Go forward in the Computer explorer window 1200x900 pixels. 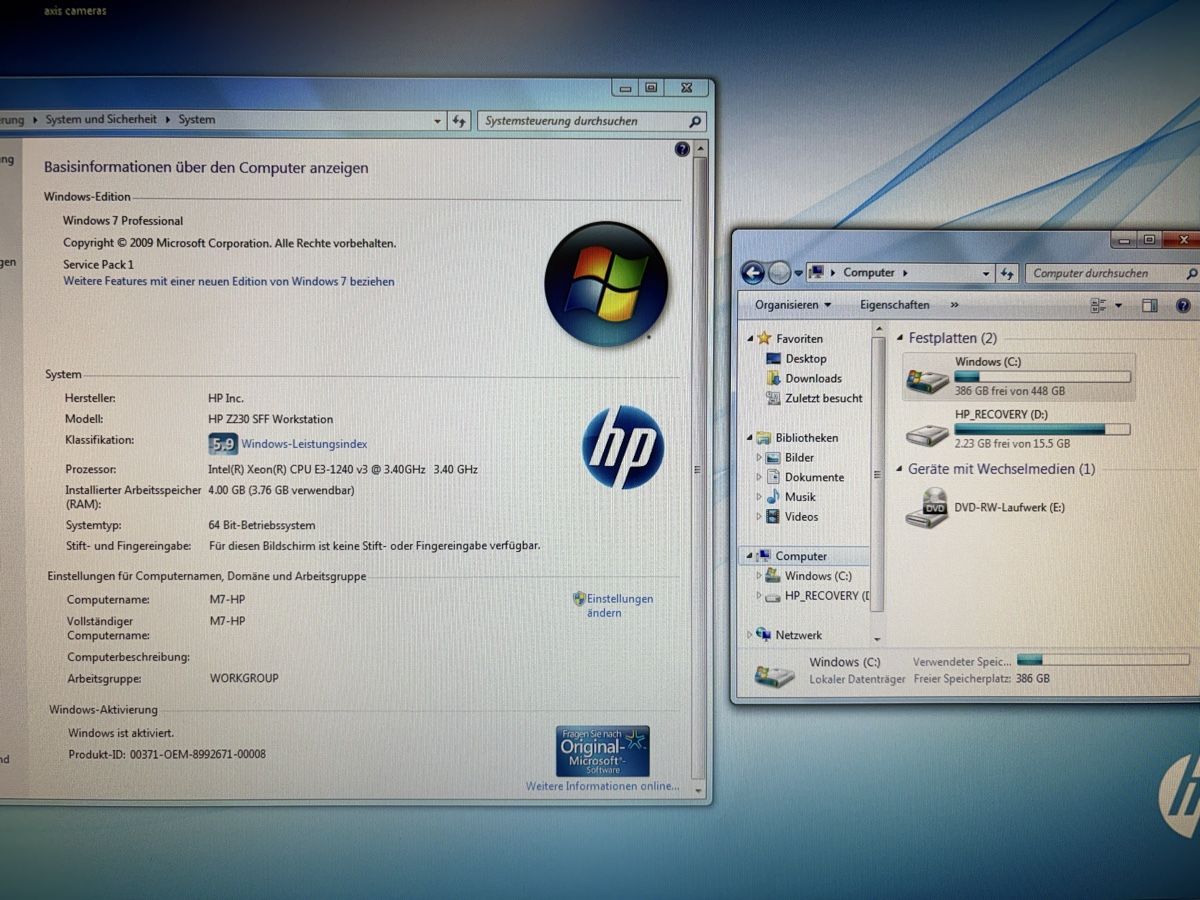[779, 272]
